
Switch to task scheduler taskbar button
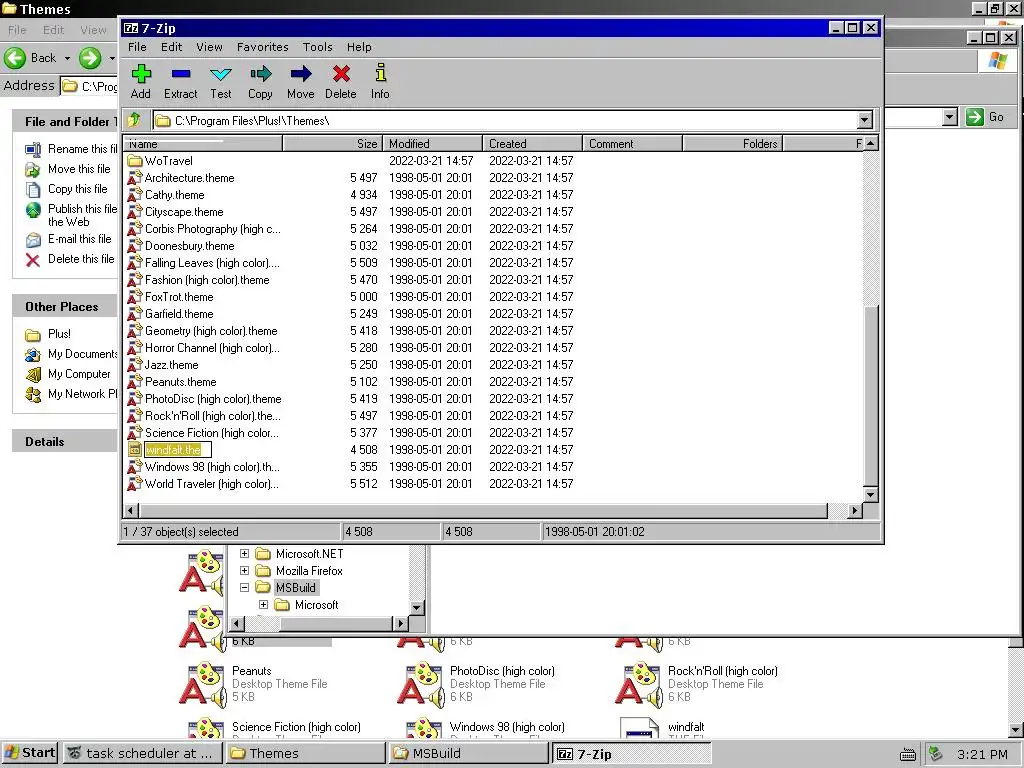[142, 753]
